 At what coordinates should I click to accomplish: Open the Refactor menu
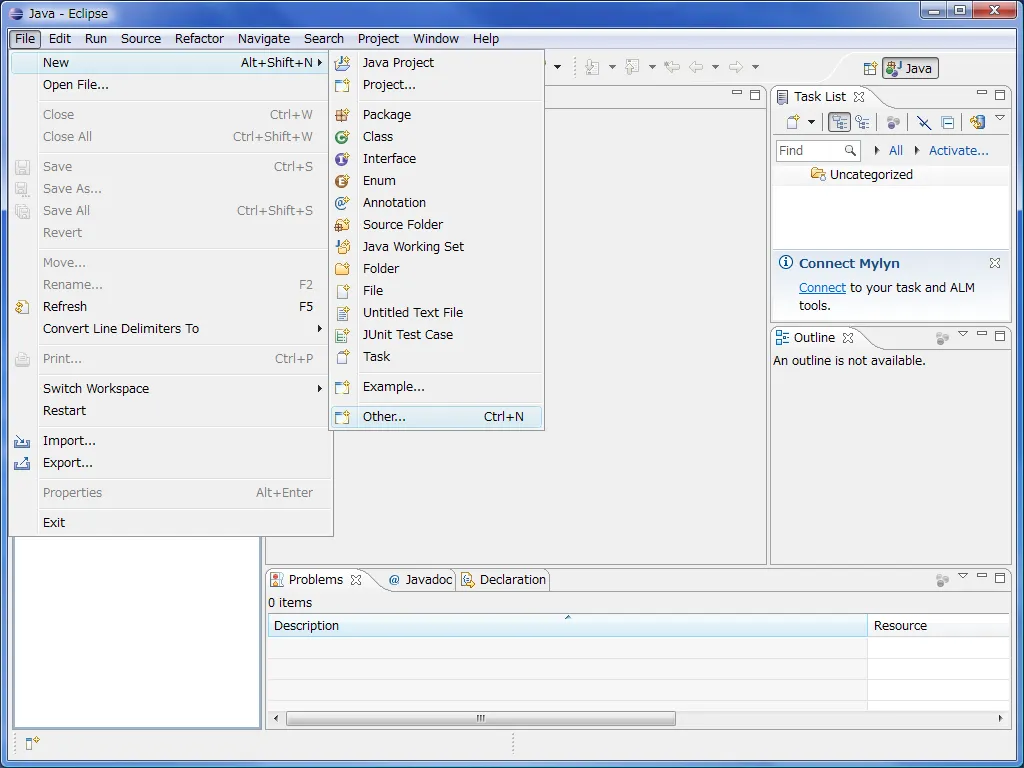click(199, 39)
